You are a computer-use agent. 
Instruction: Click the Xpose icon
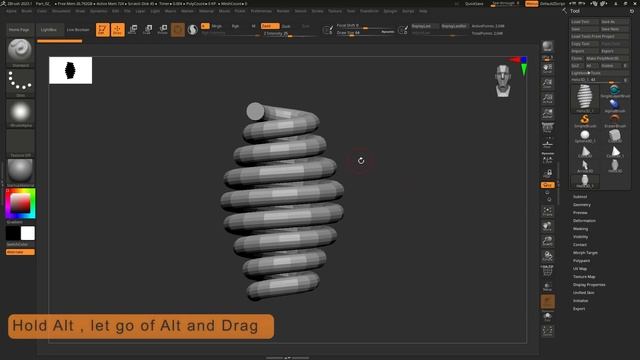coord(547,331)
